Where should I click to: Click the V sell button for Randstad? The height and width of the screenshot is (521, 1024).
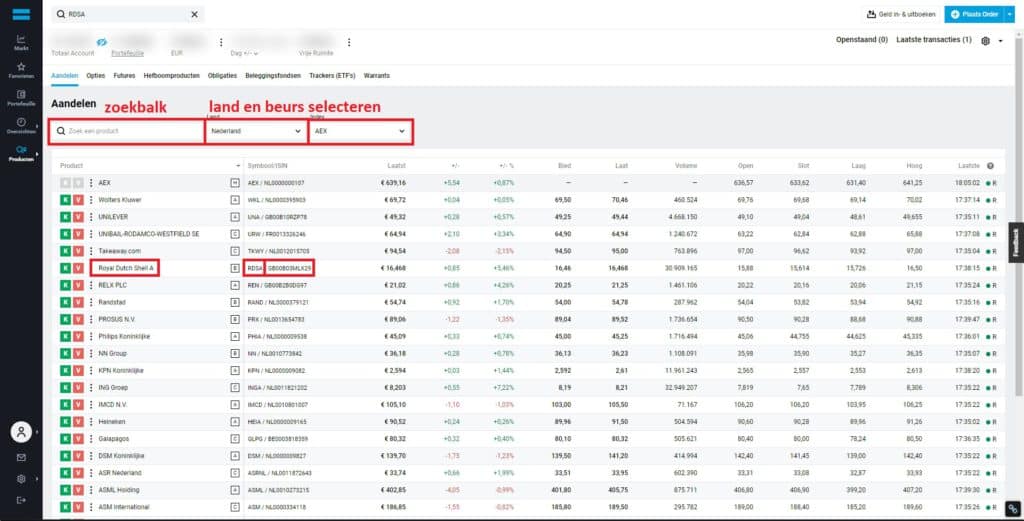pyautogui.click(x=78, y=302)
